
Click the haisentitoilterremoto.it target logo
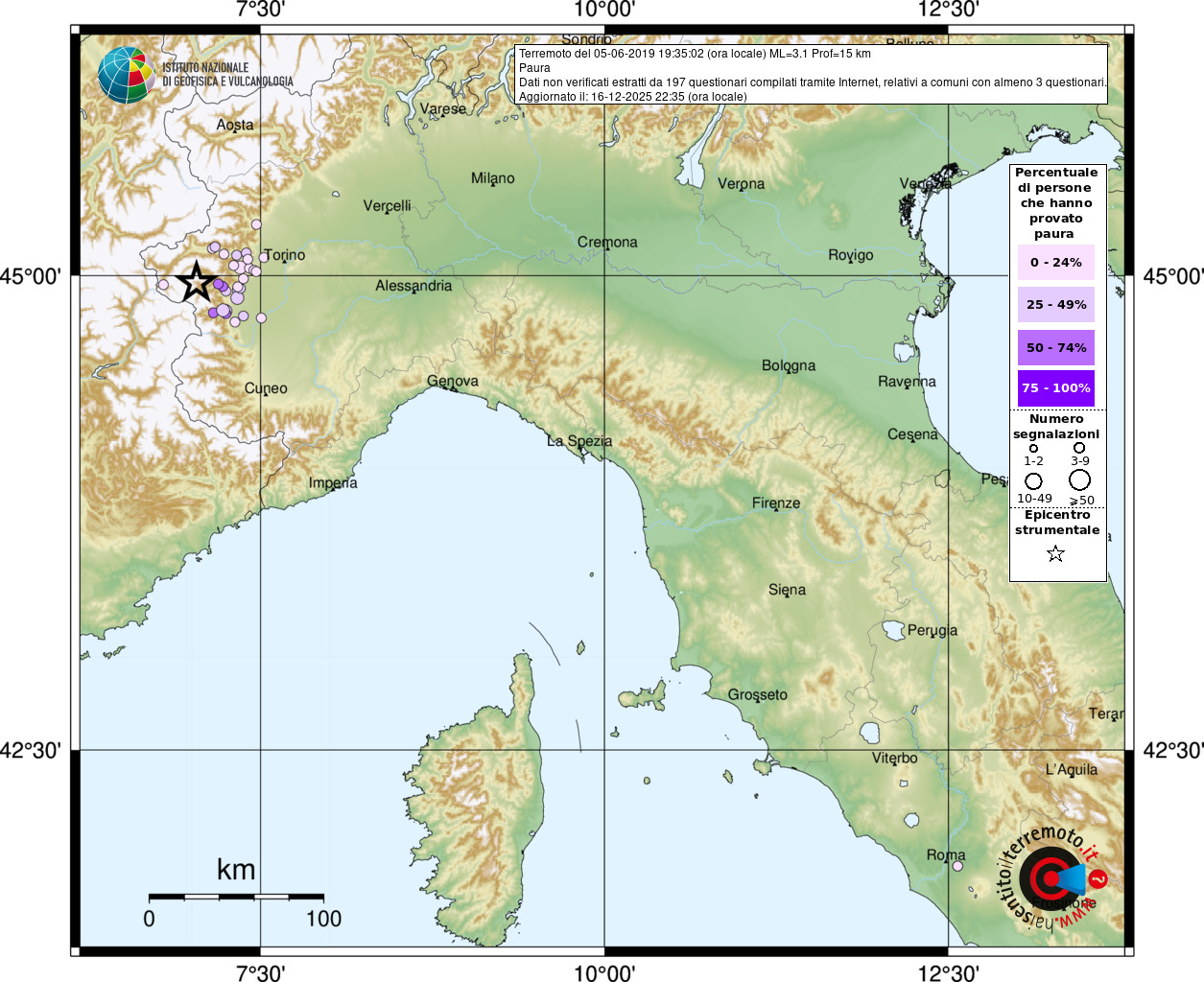pyautogui.click(x=1049, y=877)
